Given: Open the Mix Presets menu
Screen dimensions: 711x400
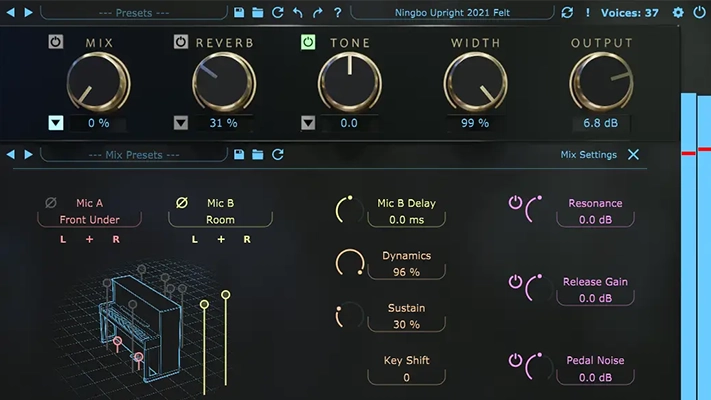Looking at the screenshot, I should click(133, 154).
